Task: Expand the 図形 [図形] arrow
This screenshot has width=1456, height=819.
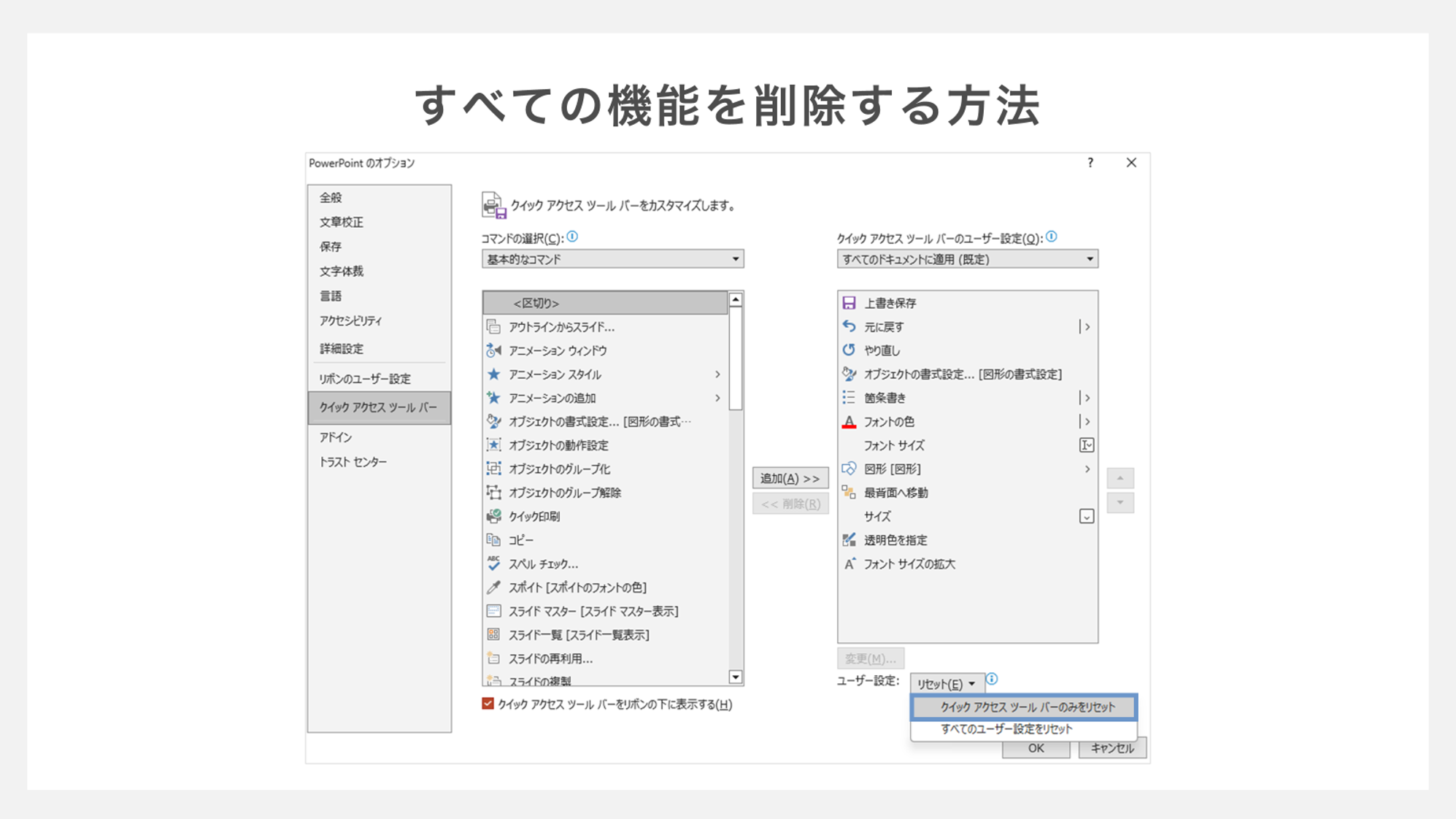Action: click(x=1087, y=469)
